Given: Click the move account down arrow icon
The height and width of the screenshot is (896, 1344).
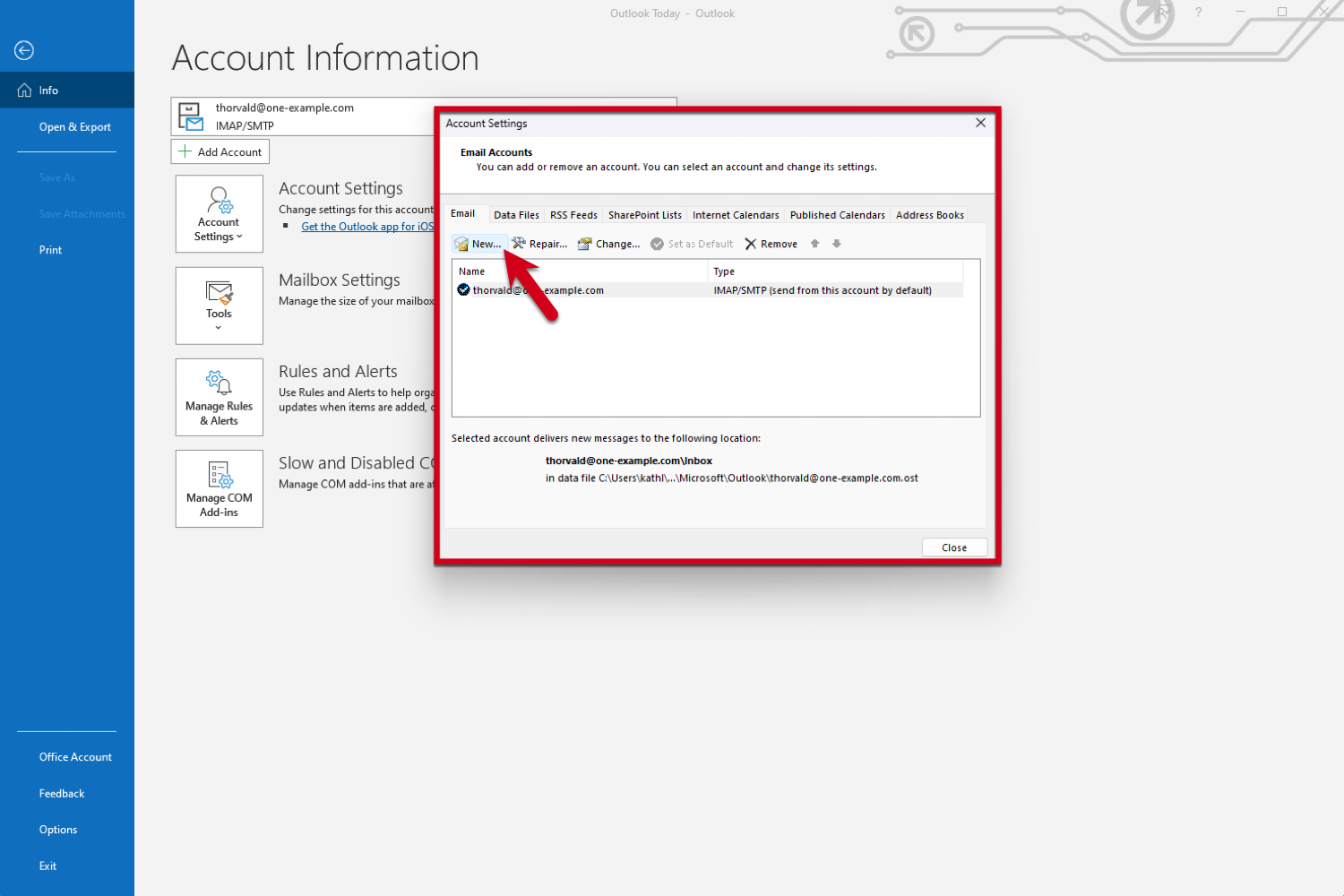Looking at the screenshot, I should 836,243.
